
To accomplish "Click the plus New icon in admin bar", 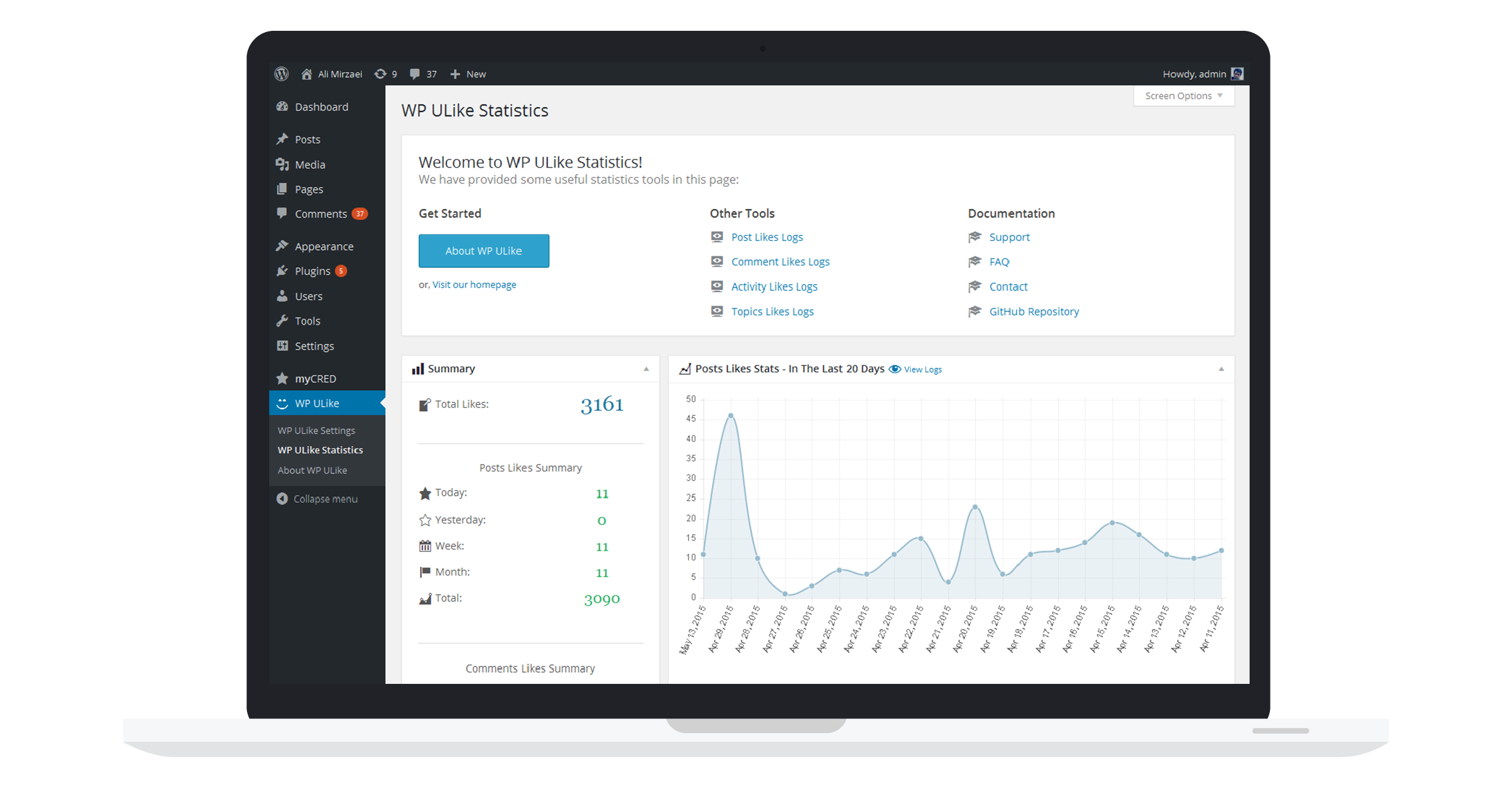I will (455, 74).
